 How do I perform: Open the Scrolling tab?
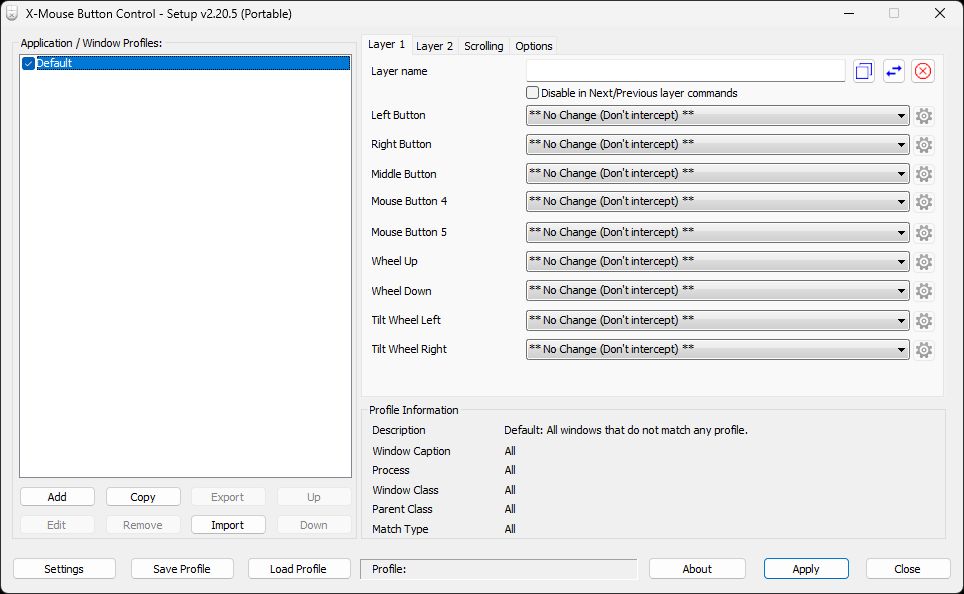click(484, 46)
